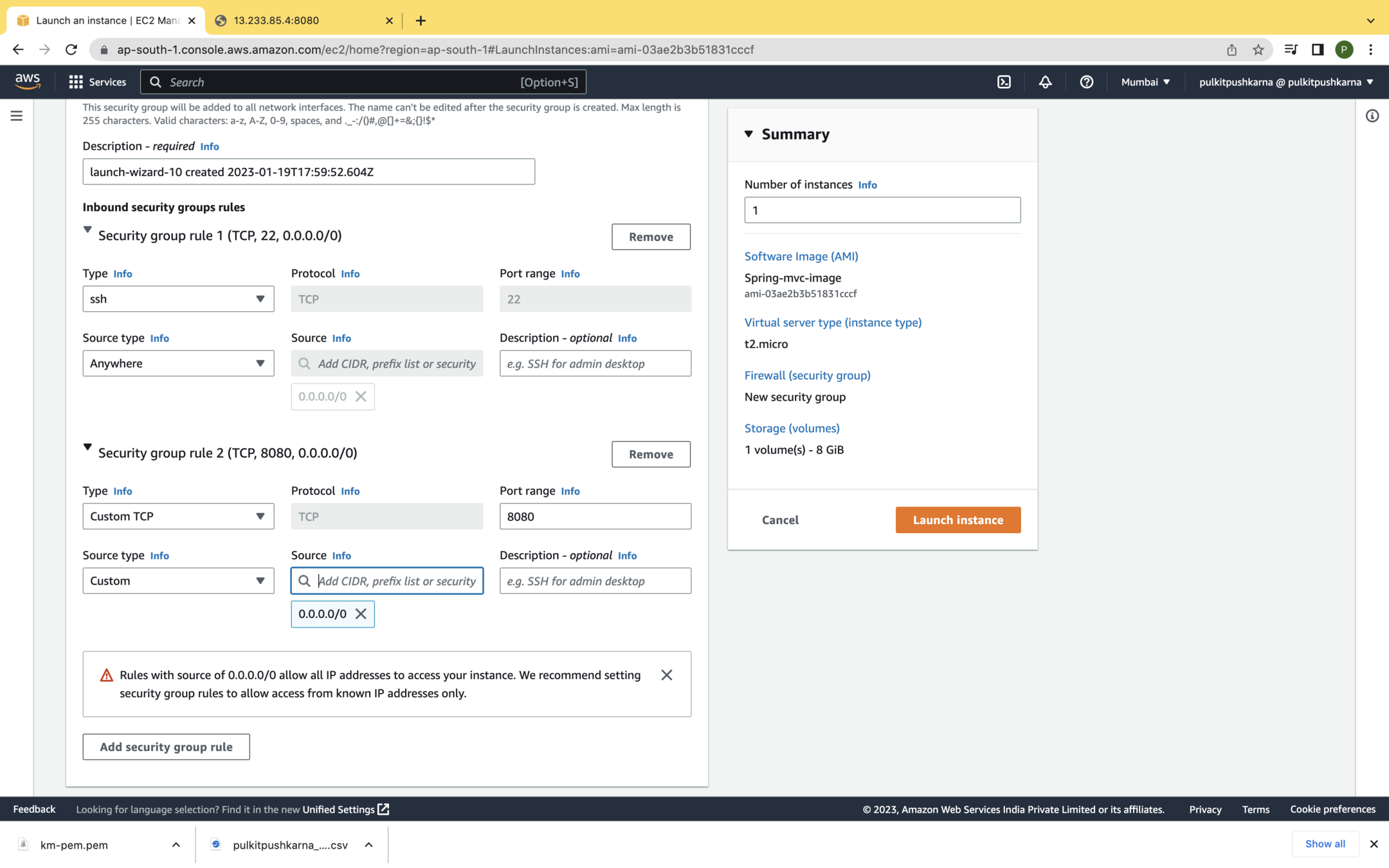This screenshot has width=1389, height=868.
Task: Remove the 0.0.0.0/0 chip in rule 2
Action: click(361, 613)
